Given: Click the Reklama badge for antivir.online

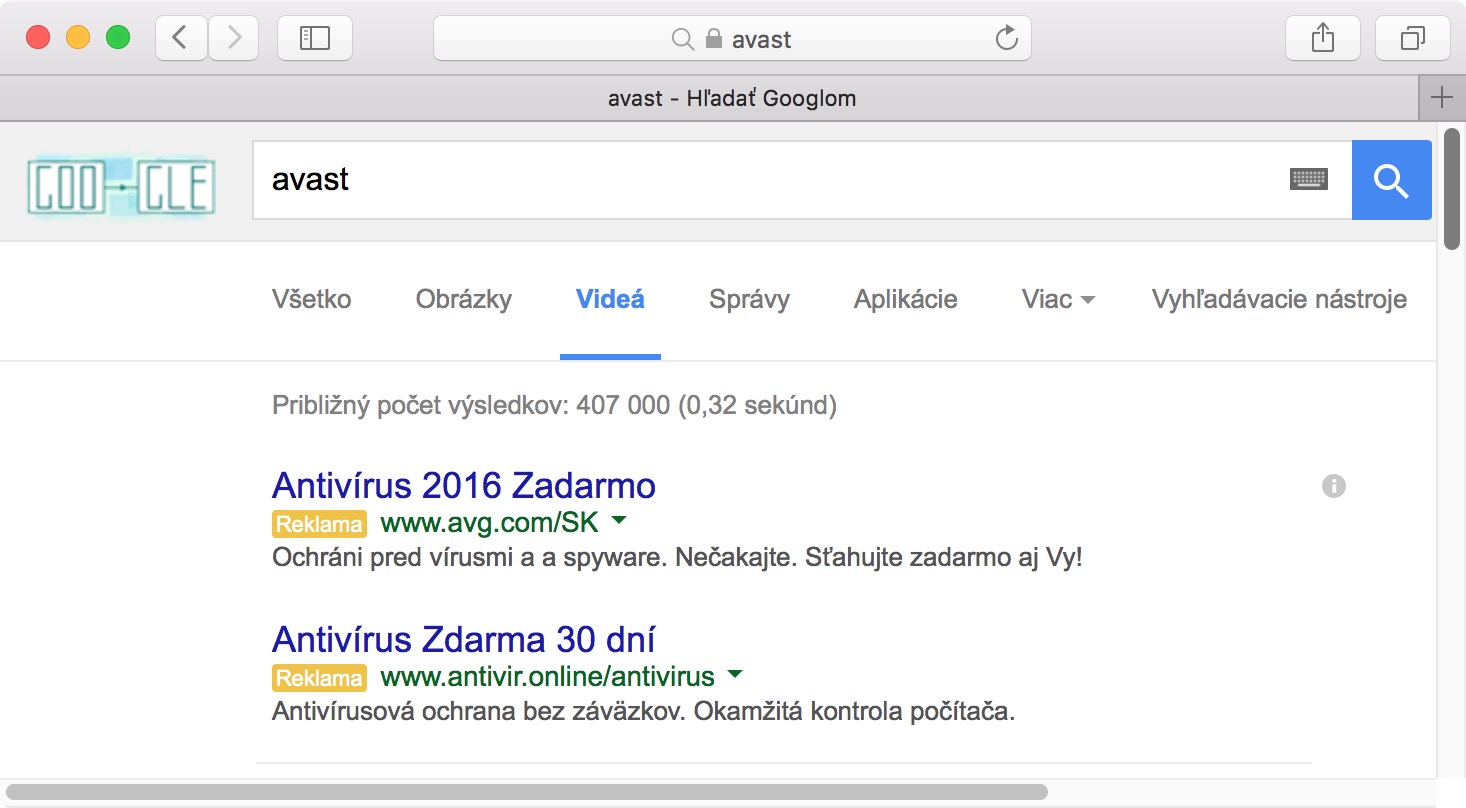Looking at the screenshot, I should tap(319, 678).
